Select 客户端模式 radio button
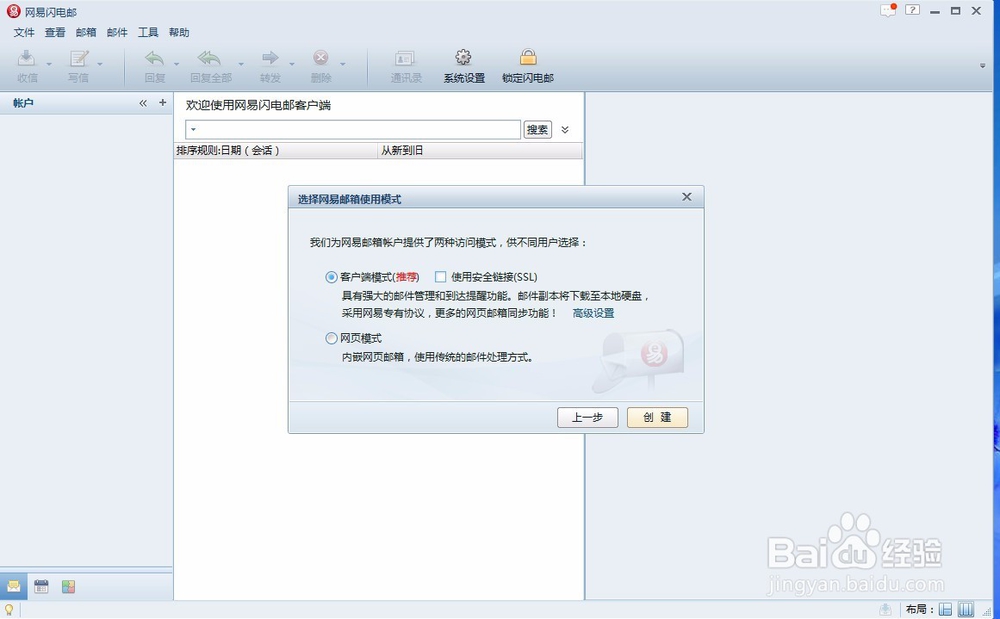Screen dimensions: 1000x619 click(x=331, y=277)
